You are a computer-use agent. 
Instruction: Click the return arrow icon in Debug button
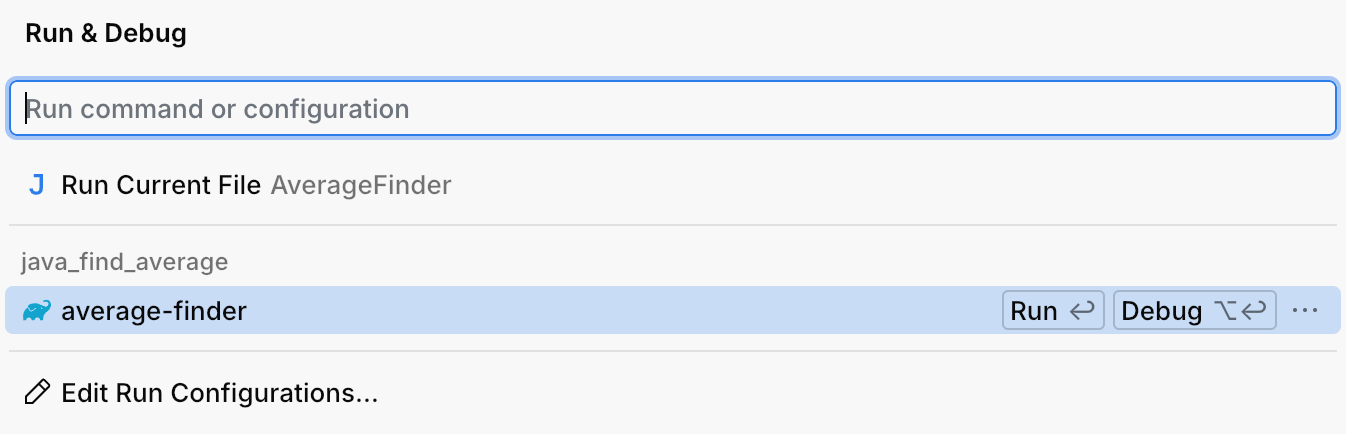(x=1255, y=311)
